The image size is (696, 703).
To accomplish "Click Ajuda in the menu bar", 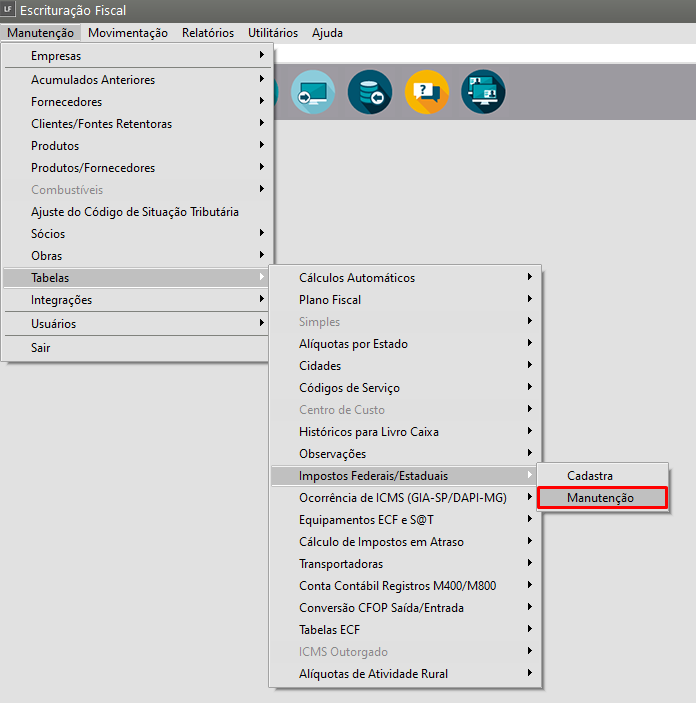I will 327,33.
